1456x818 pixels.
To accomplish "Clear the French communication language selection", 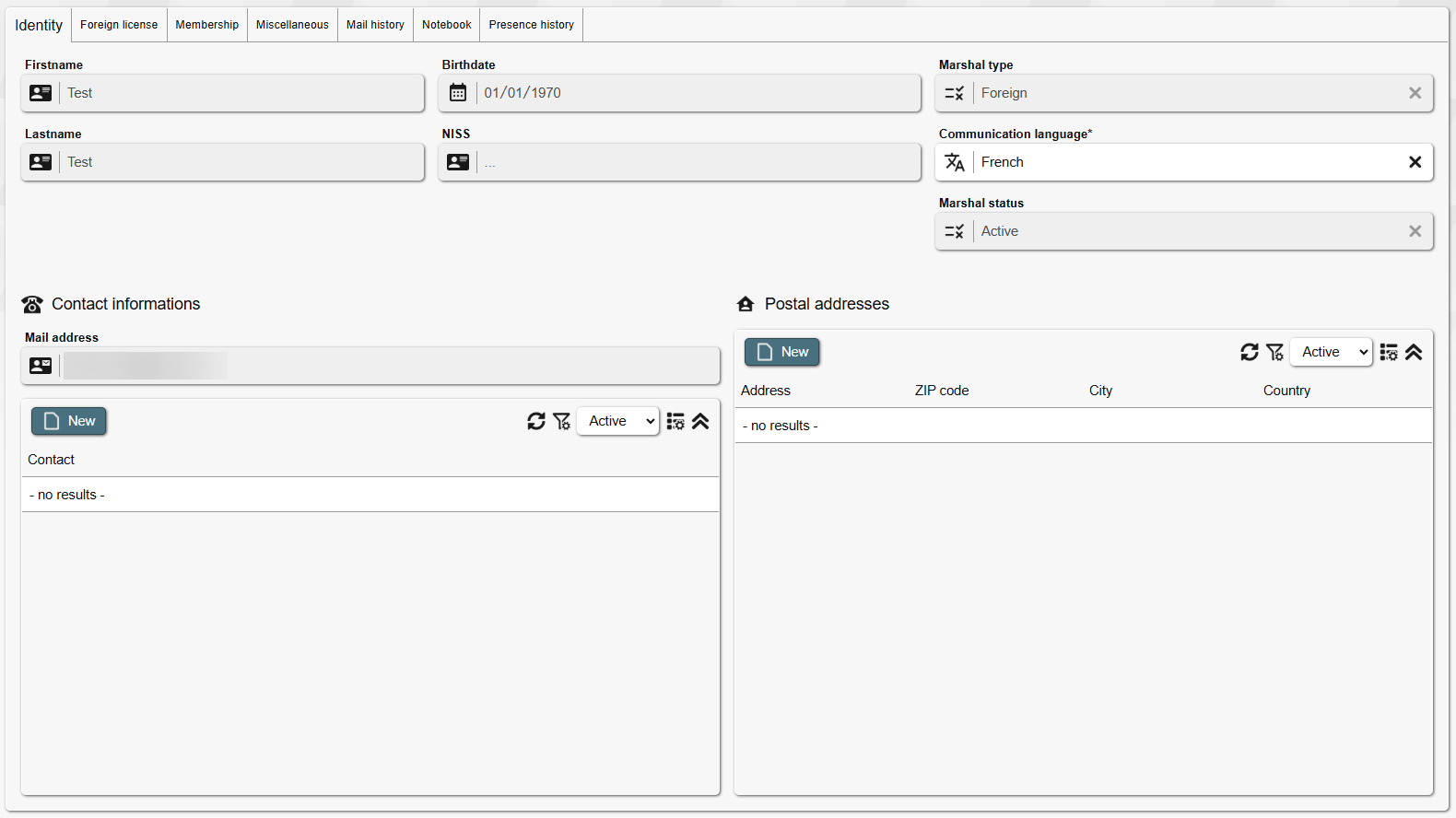I will [1415, 162].
